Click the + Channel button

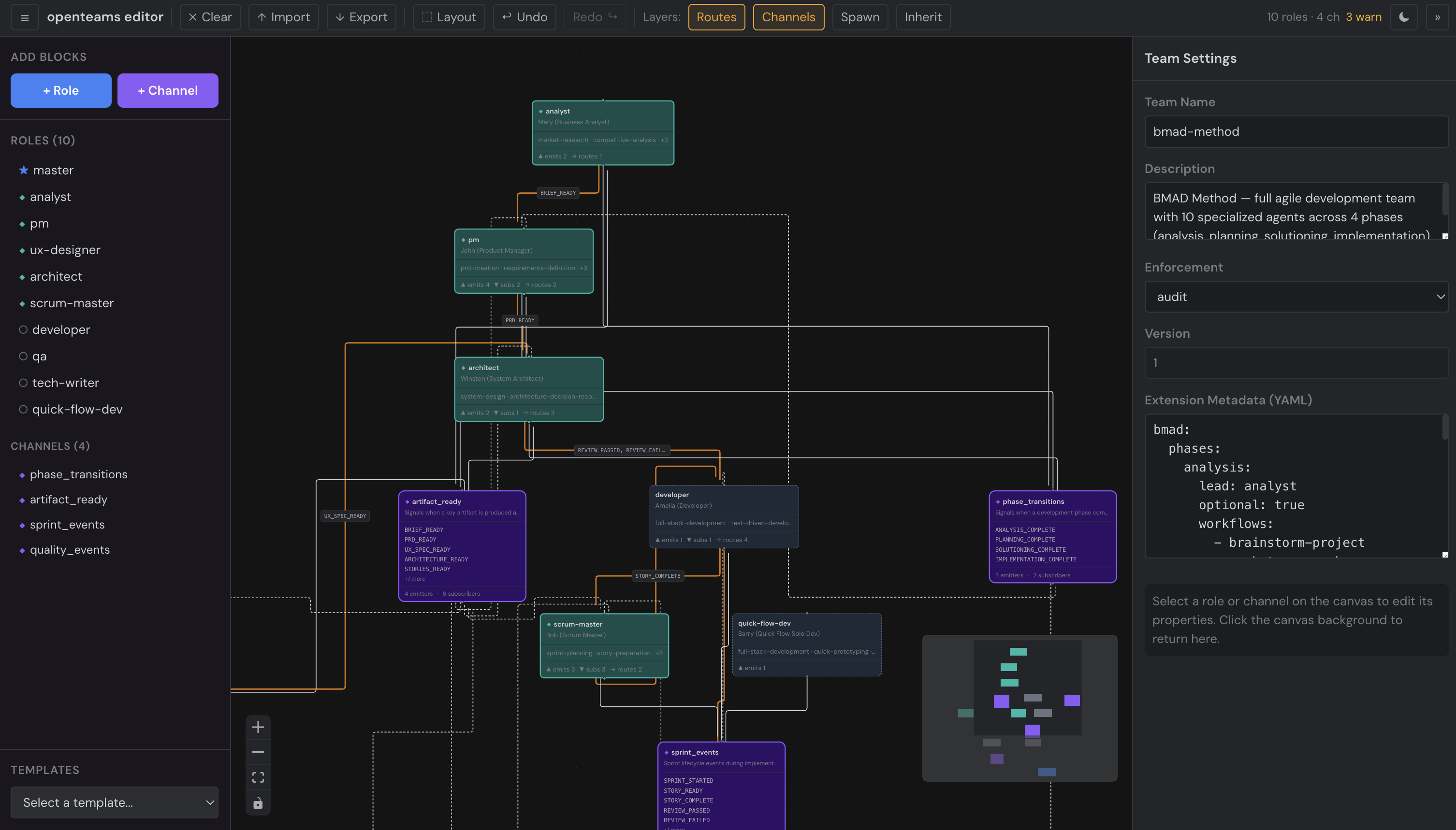pyautogui.click(x=167, y=90)
